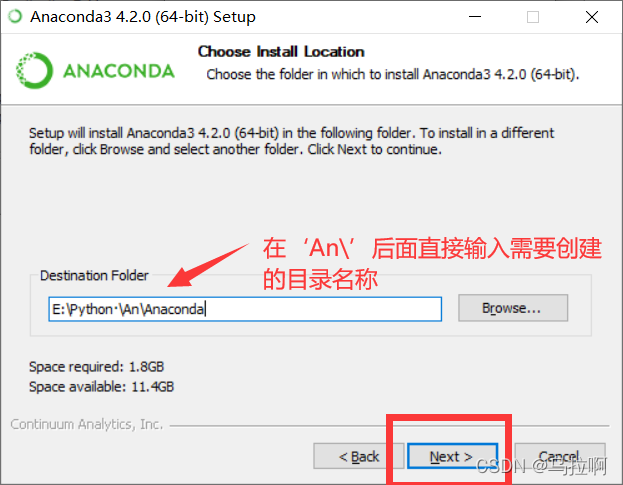The image size is (623, 485).
Task: Click the green Anaconda ring logo
Action: pos(34,70)
